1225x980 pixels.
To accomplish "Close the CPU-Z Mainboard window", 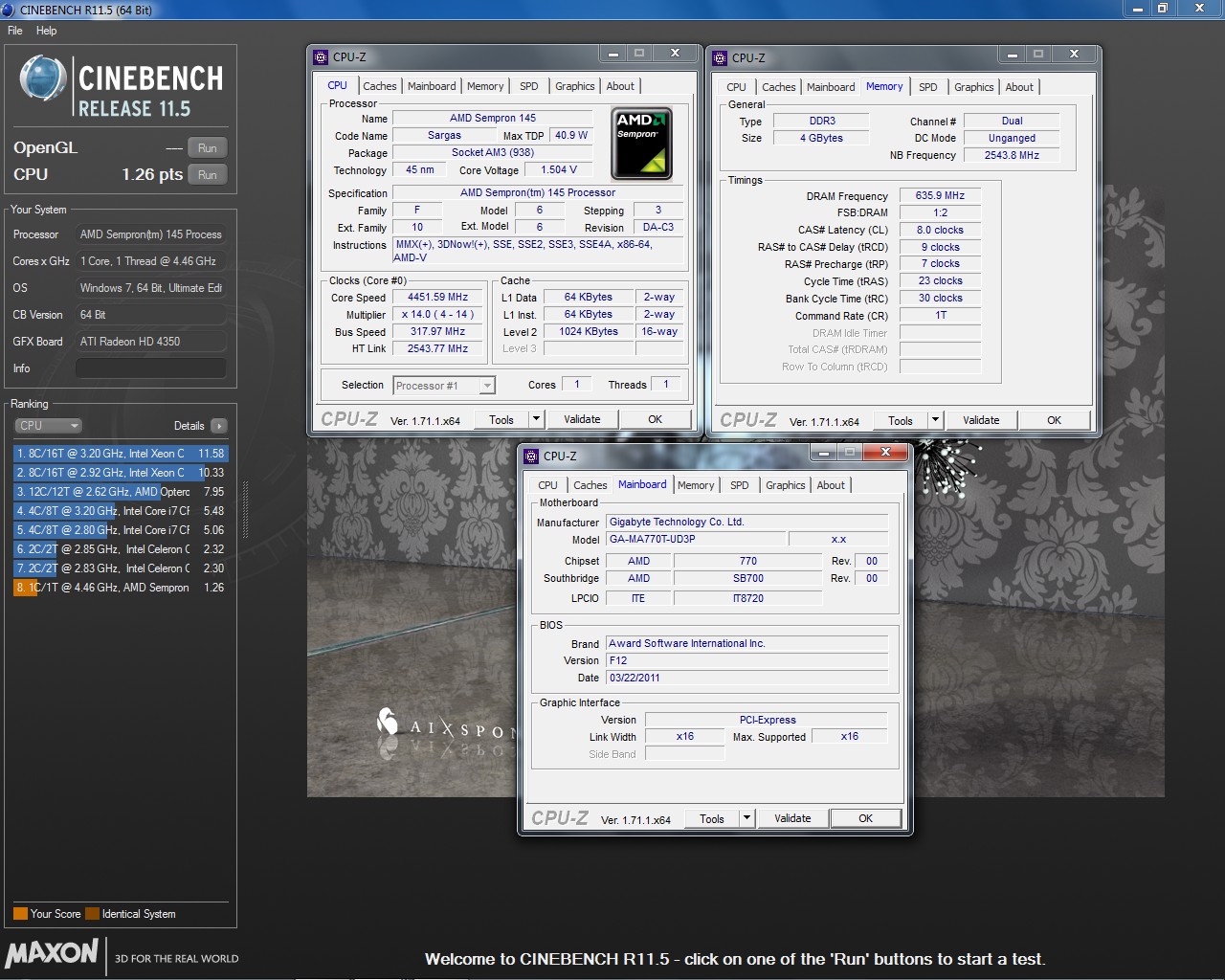I will 886,452.
